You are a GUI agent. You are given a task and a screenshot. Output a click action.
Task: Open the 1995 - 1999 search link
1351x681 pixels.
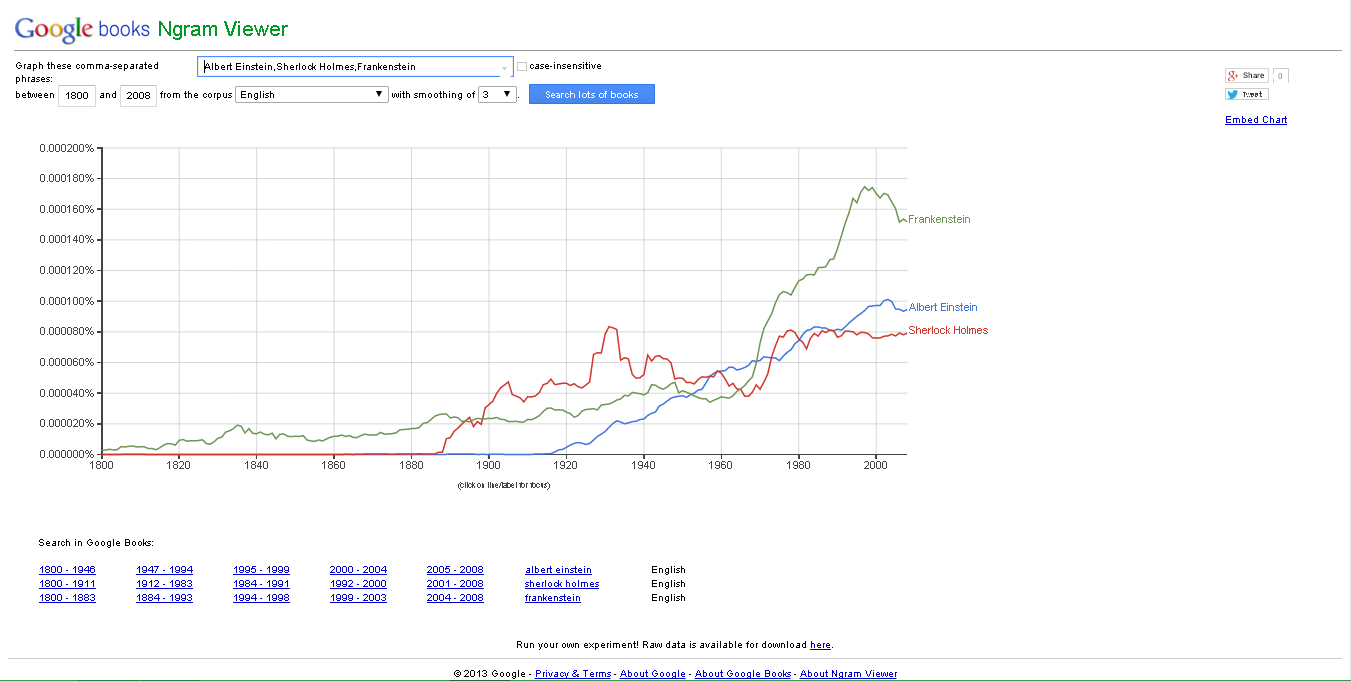pos(261,570)
